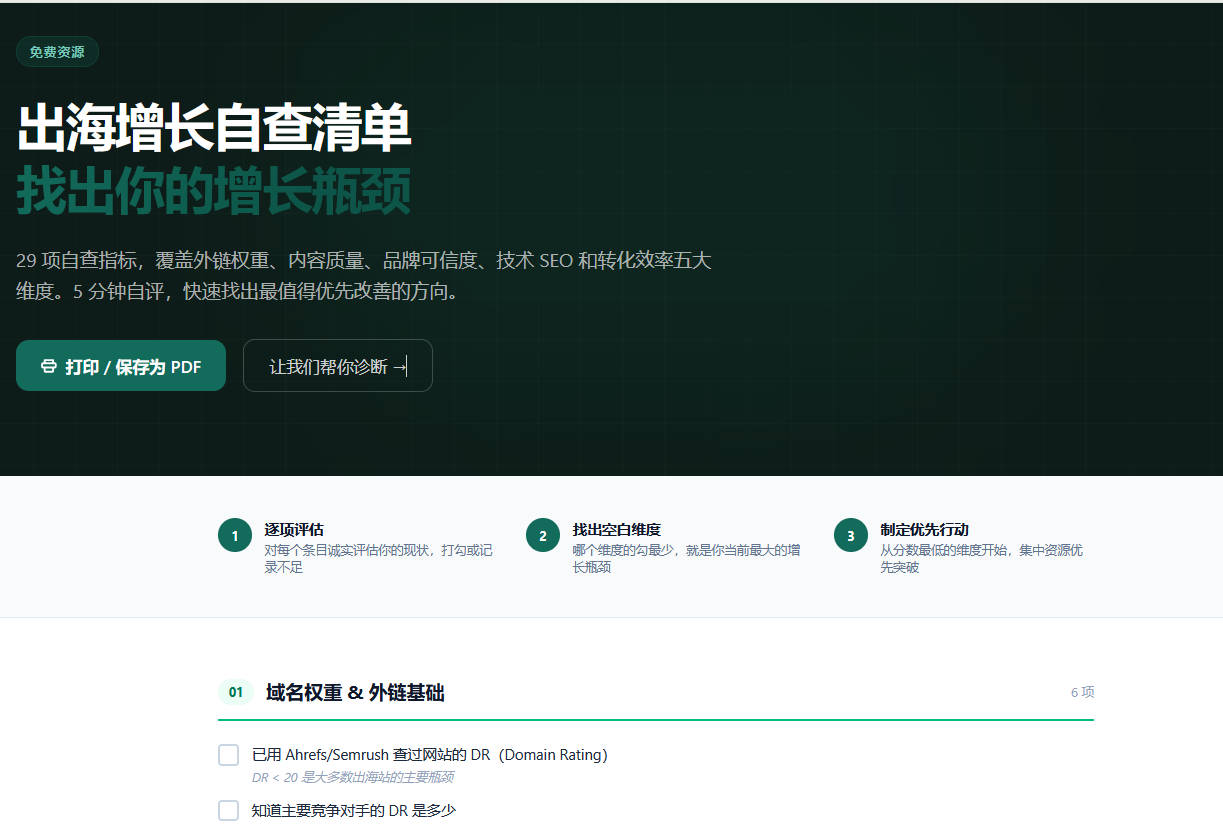Check the 已用 Ahrefs/Semrush 查过网站的 DR checkbox

228,755
